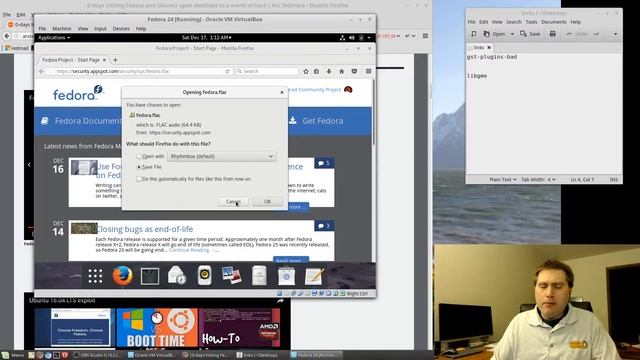Viewport: 640px width, 360px height.
Task: Launch the mail and calendar app in dock
Action: tap(177, 276)
